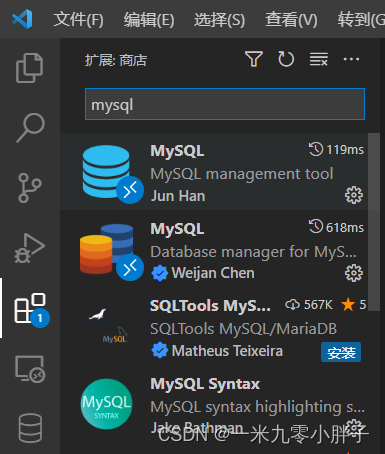The image size is (385, 454).
Task: Filter extensions using the funnel icon
Action: point(254,59)
